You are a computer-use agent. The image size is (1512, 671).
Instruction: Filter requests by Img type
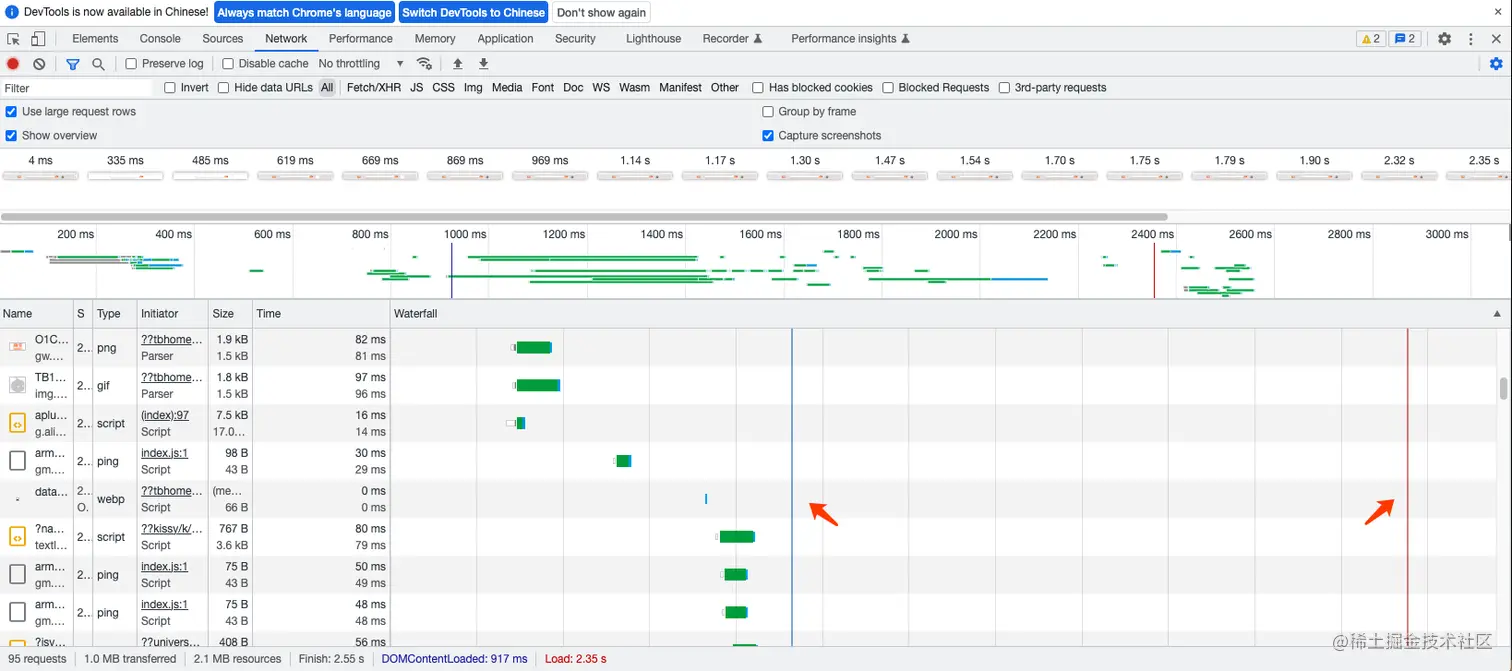click(473, 88)
